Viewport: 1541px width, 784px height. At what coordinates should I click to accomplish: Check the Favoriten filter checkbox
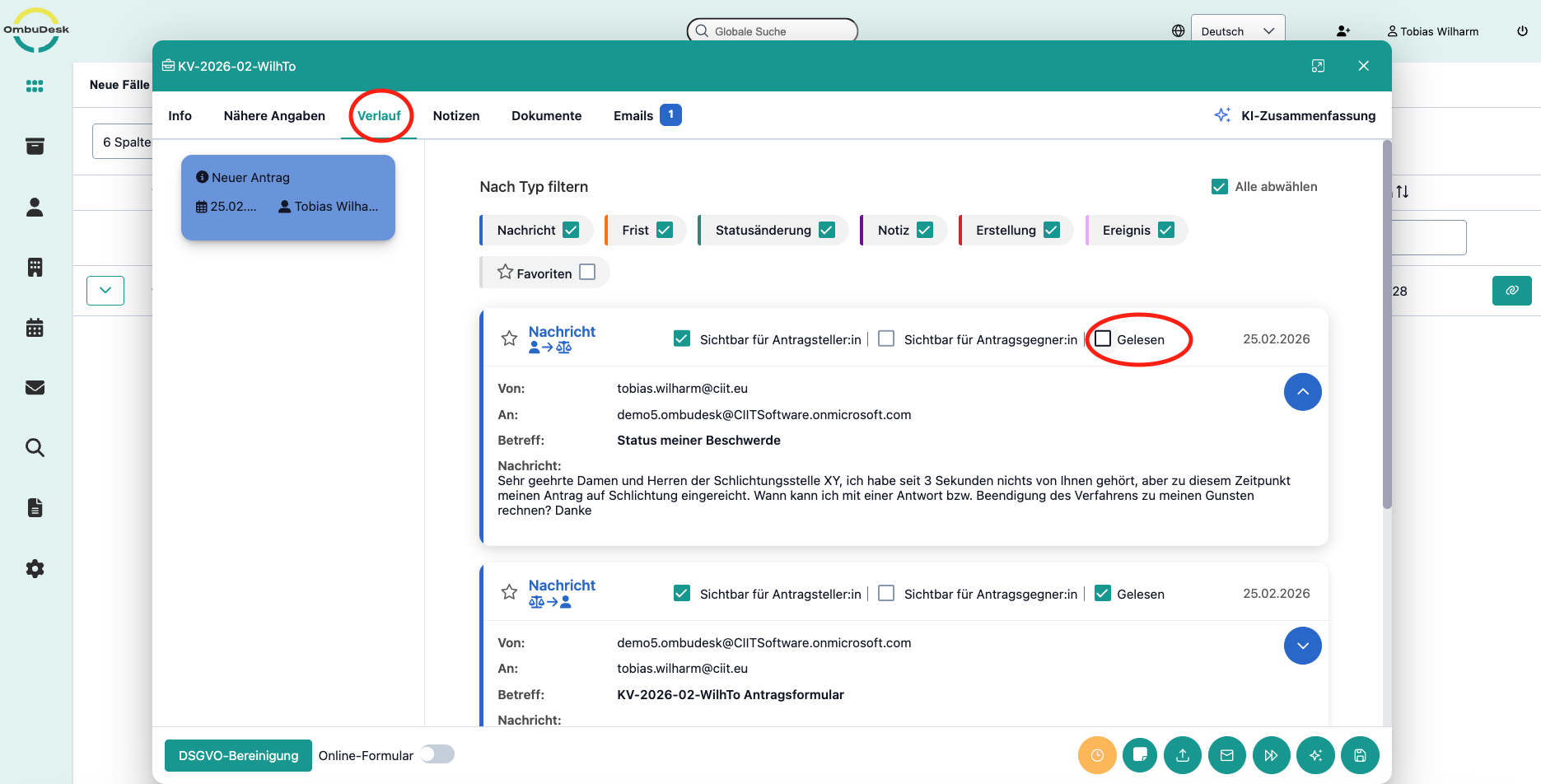pyautogui.click(x=587, y=273)
